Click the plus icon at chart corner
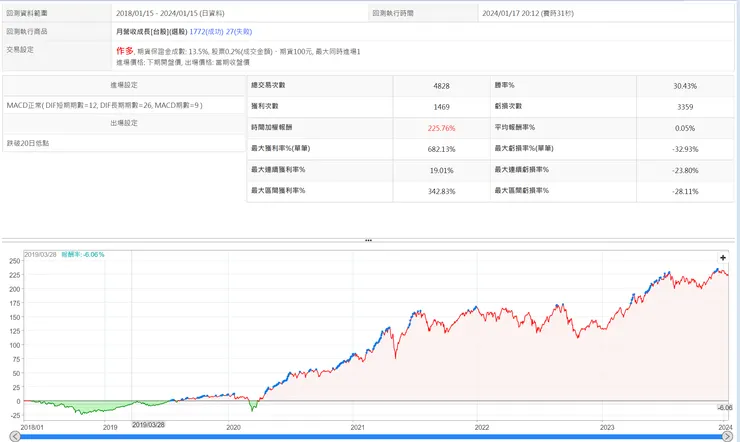This screenshot has width=740, height=442. pyautogui.click(x=723, y=258)
